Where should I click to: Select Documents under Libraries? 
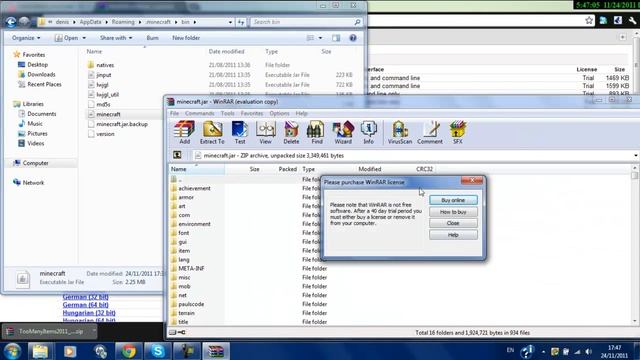tap(42, 114)
